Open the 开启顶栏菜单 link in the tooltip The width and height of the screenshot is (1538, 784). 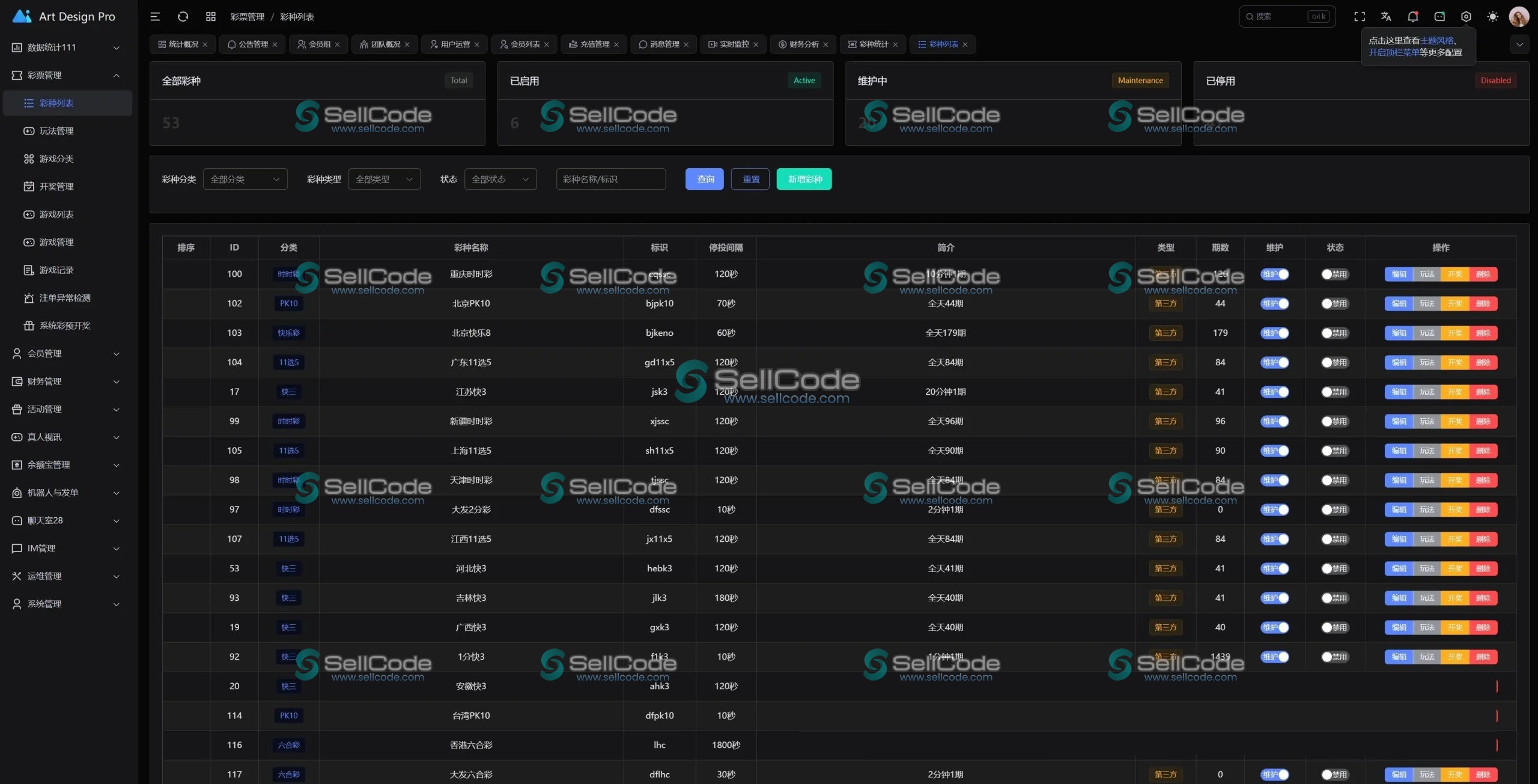tap(1394, 52)
